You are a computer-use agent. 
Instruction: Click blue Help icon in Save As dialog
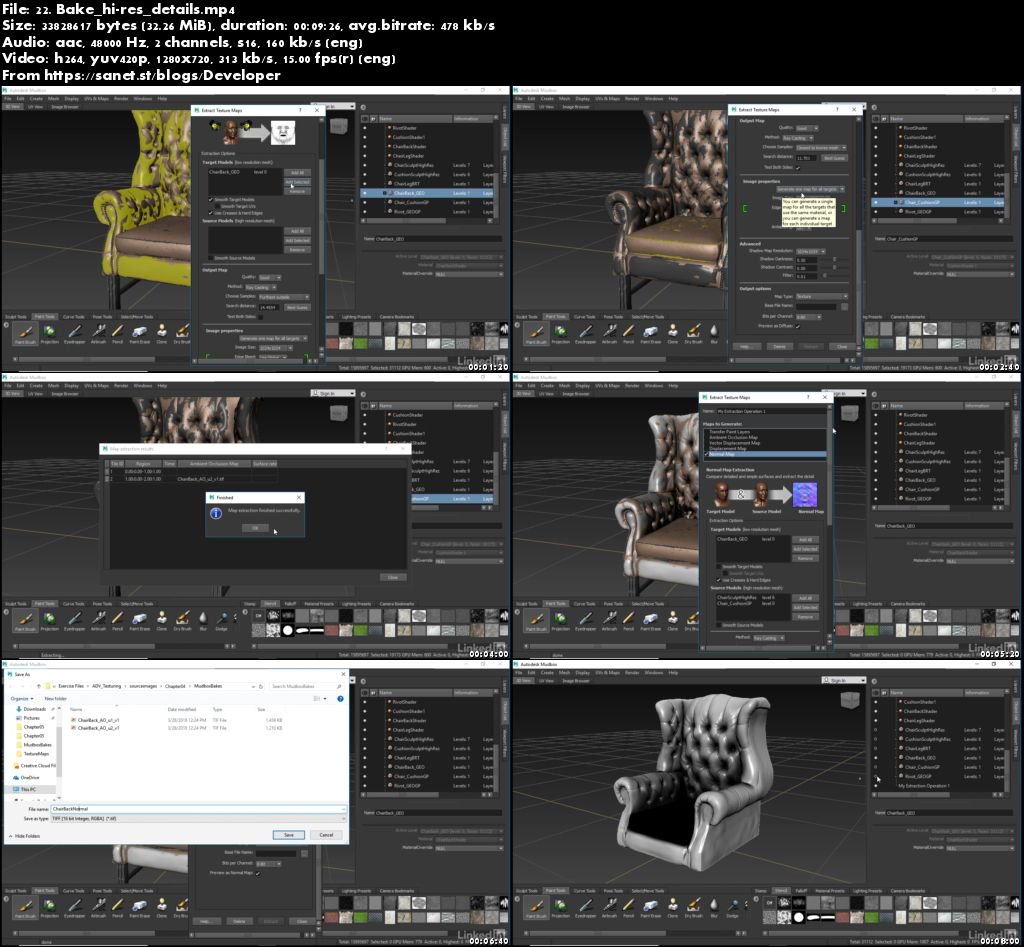[340, 699]
